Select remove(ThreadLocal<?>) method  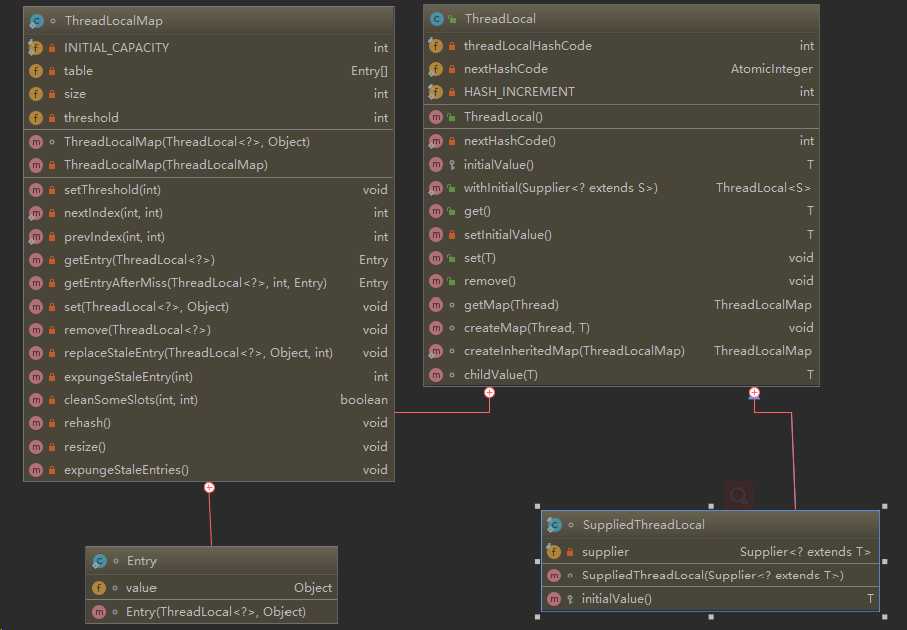(209, 330)
